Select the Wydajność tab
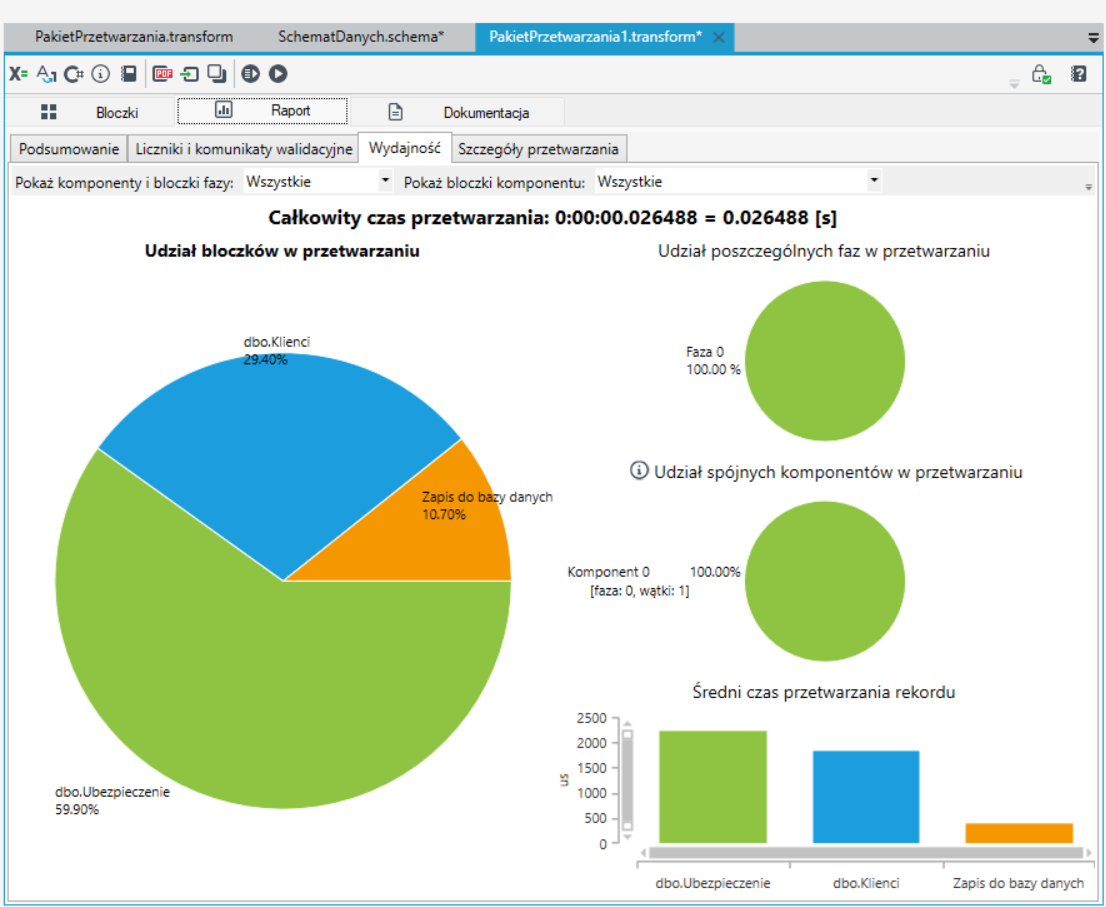The height and width of the screenshot is (907, 1106). pos(405,148)
